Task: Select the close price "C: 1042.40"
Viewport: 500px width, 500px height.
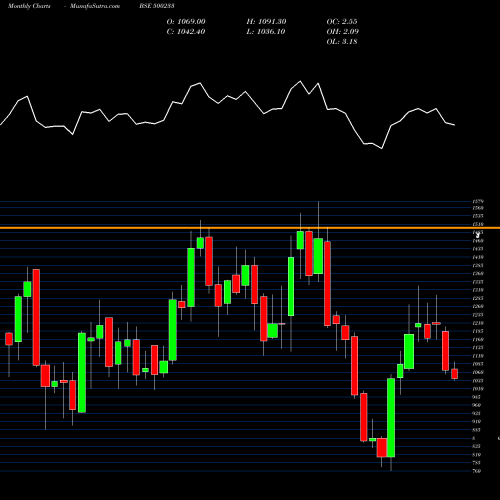Action: [x=186, y=32]
